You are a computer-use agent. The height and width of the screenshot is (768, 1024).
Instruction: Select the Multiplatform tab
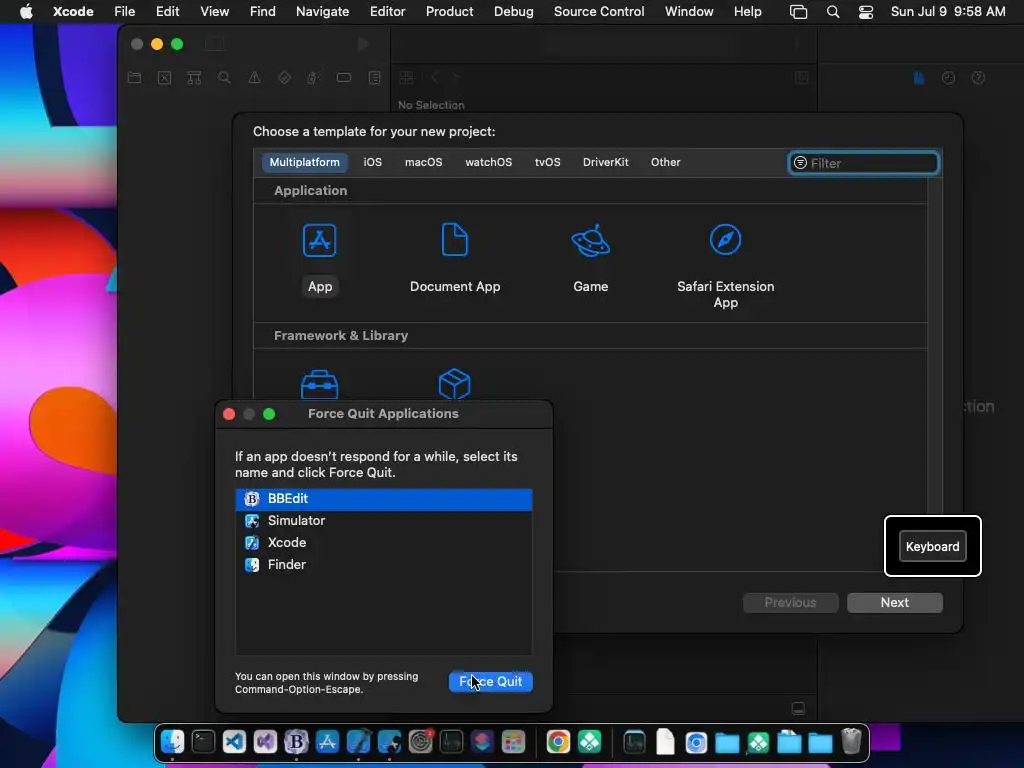coord(304,162)
